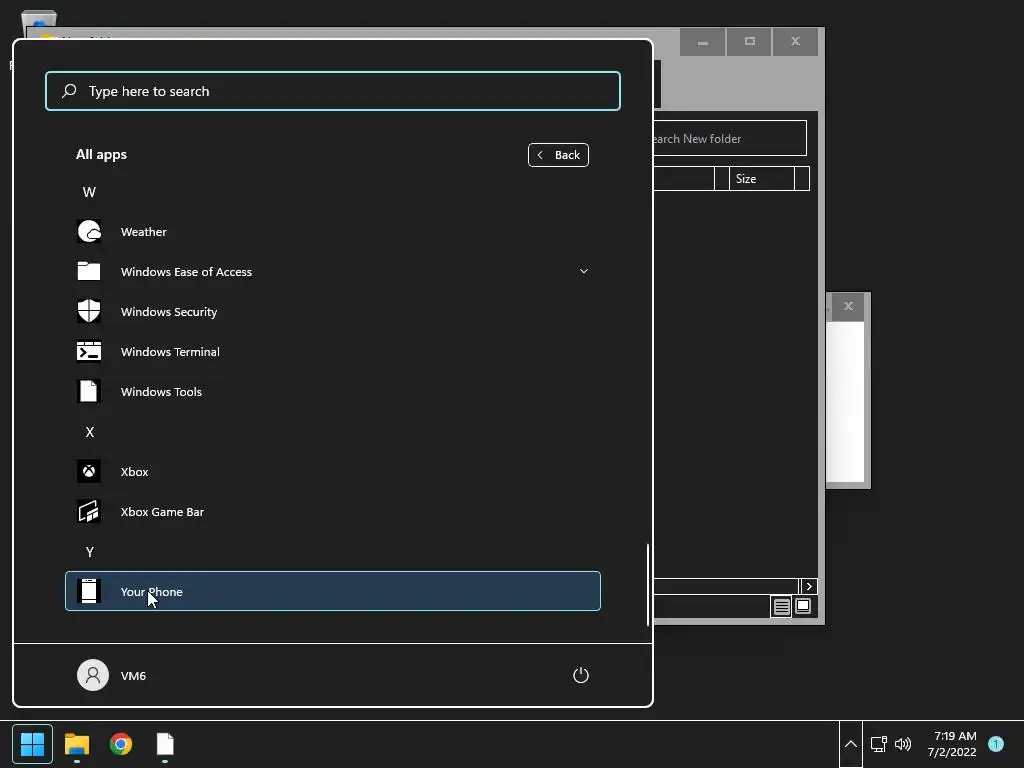1024x768 pixels.
Task: Click the Windows Start button on taskbar
Action: click(x=32, y=744)
